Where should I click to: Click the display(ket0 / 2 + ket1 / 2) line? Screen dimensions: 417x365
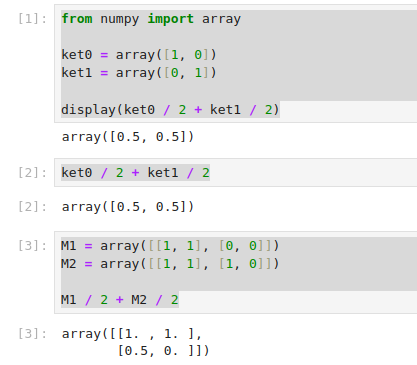click(170, 110)
